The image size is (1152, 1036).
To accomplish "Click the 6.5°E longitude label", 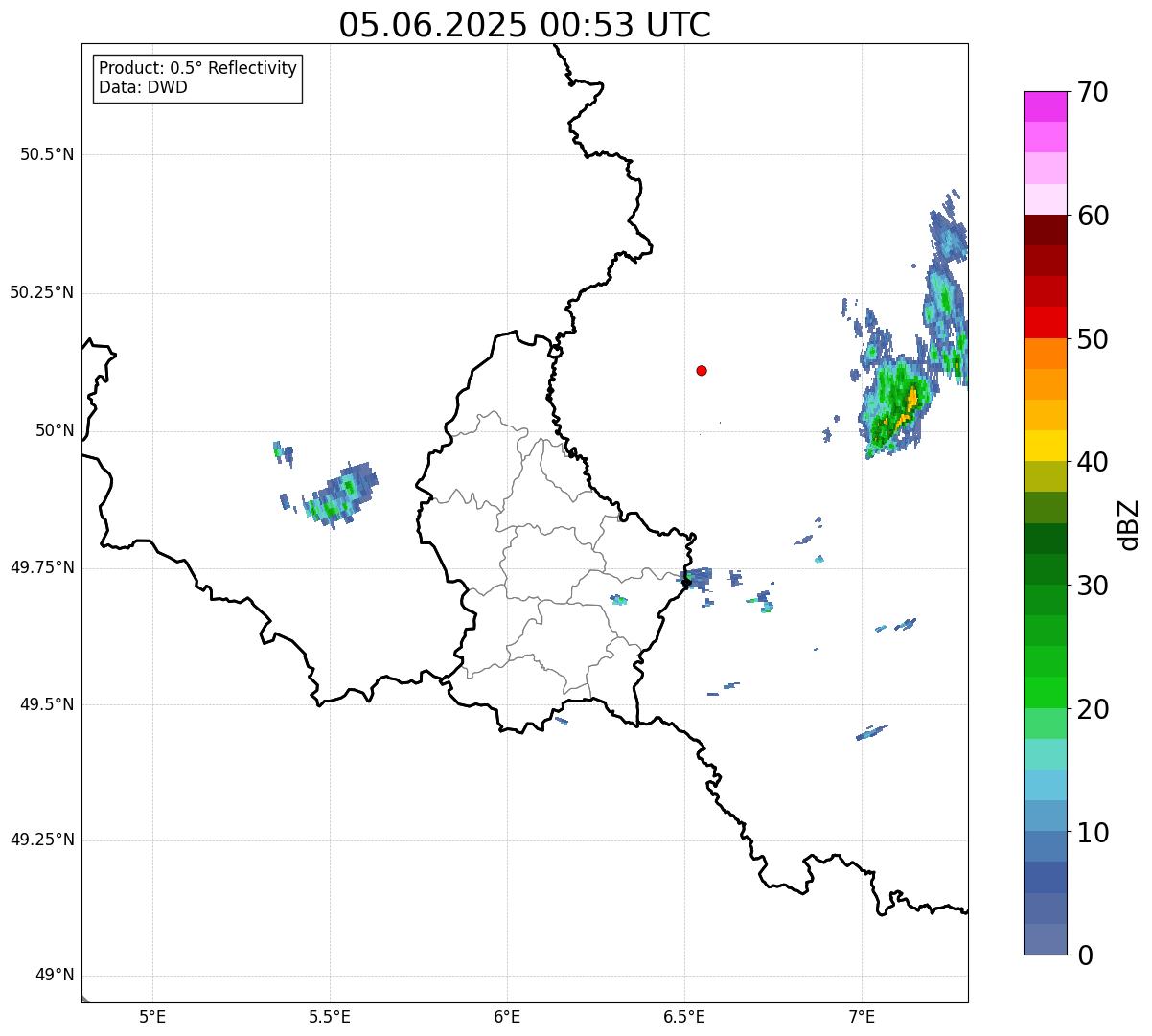I will [684, 1017].
